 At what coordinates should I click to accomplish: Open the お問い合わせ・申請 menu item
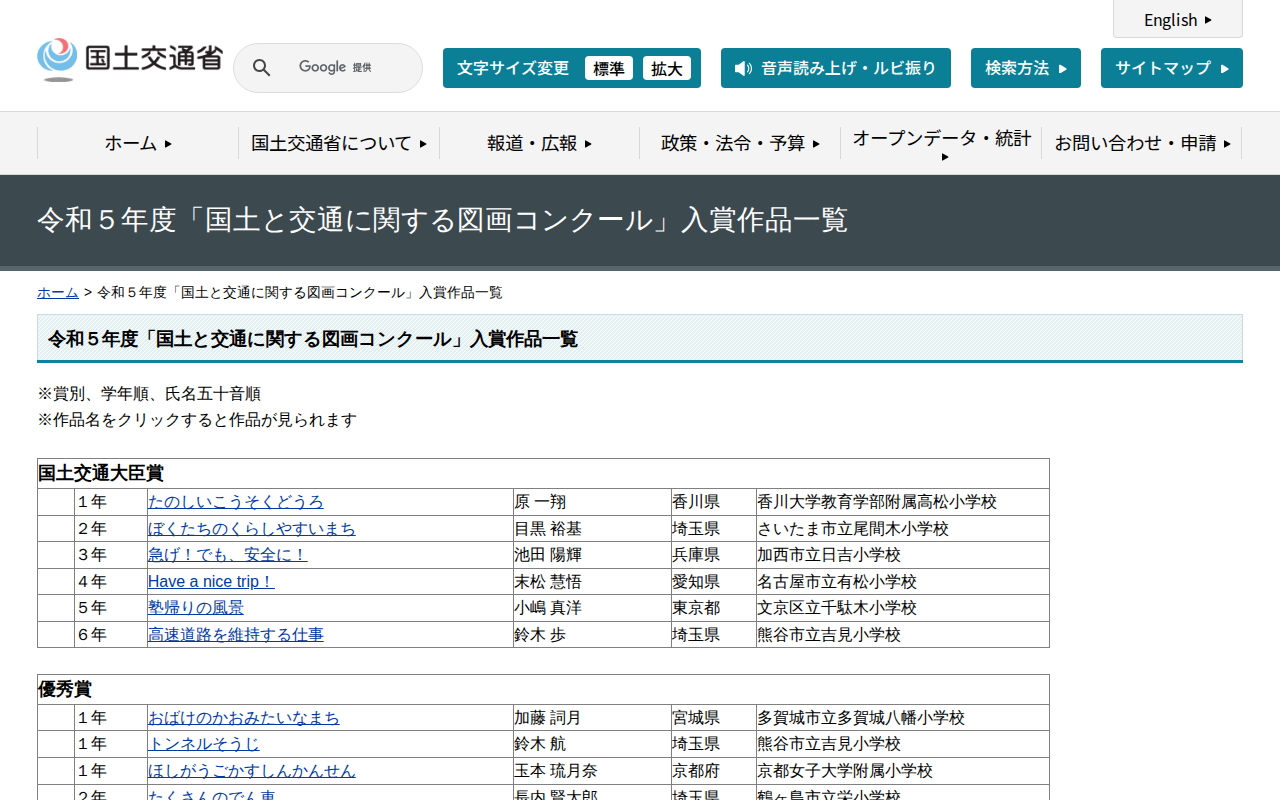pyautogui.click(x=1140, y=143)
